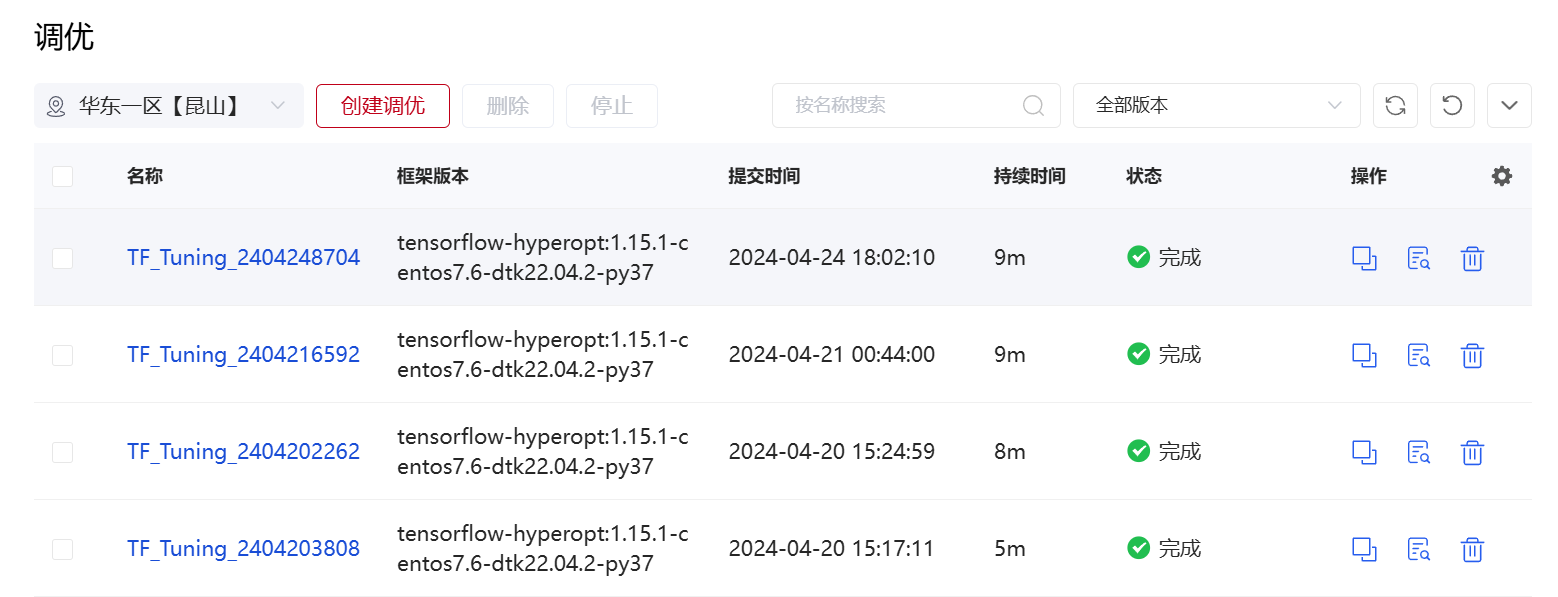Delete TF_Tuning_2404216592 via trash icon
1558x597 pixels.
[x=1472, y=355]
